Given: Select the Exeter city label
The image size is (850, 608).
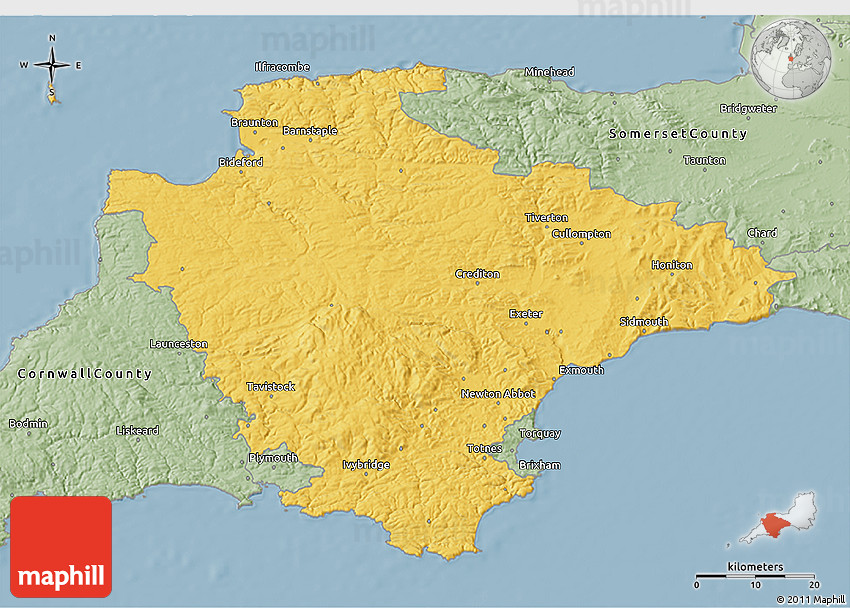Looking at the screenshot, I should [526, 314].
